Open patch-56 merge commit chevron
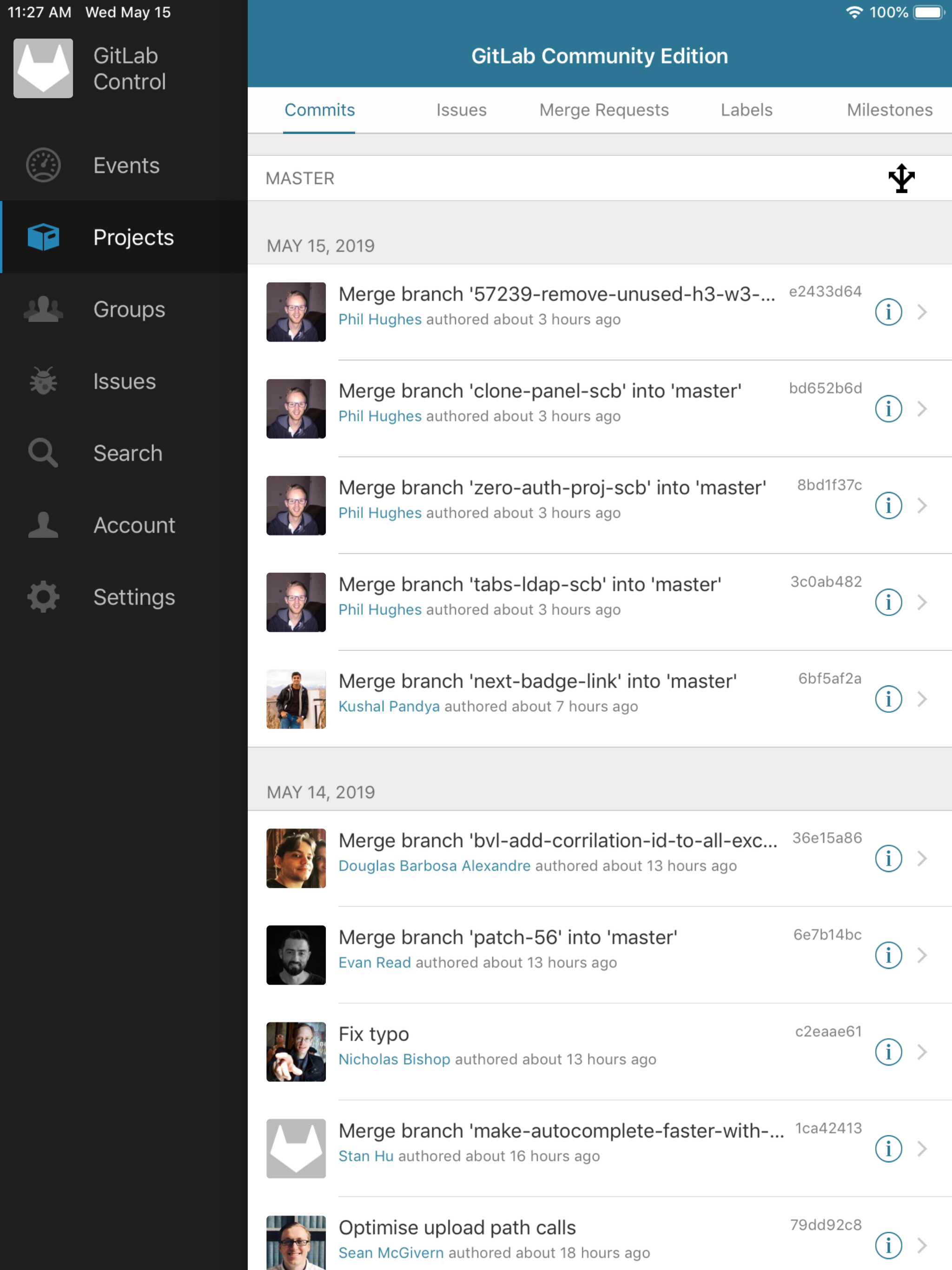952x1270 pixels. click(x=922, y=955)
